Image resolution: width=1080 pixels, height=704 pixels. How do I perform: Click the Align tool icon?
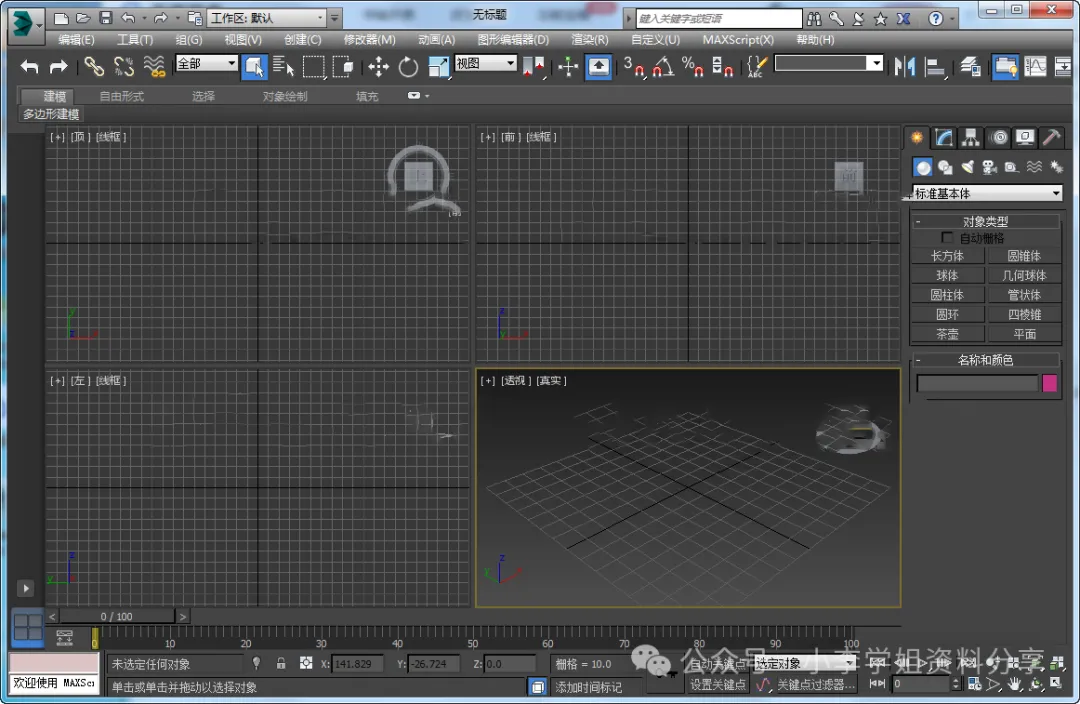click(935, 66)
